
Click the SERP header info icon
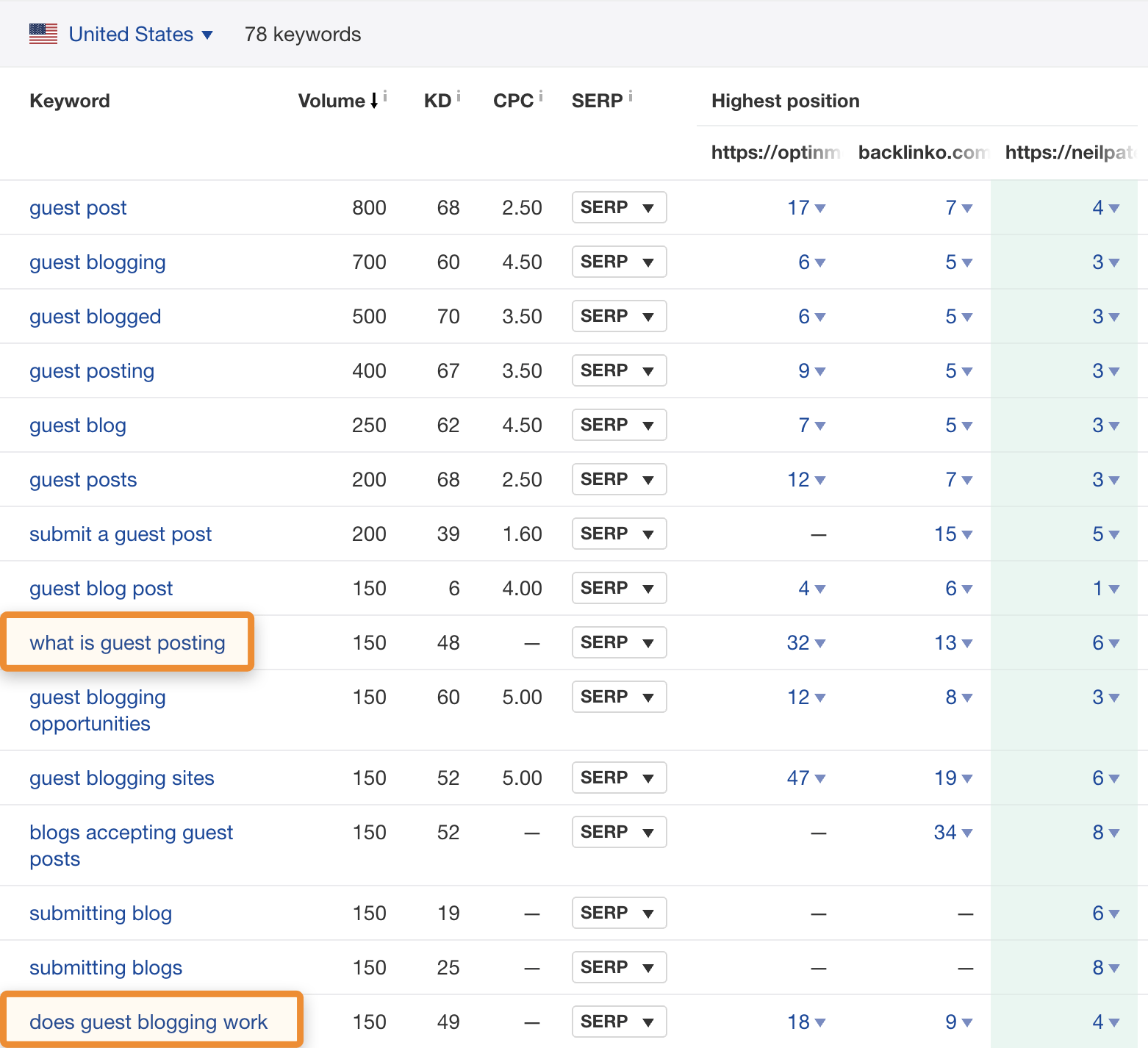click(631, 94)
